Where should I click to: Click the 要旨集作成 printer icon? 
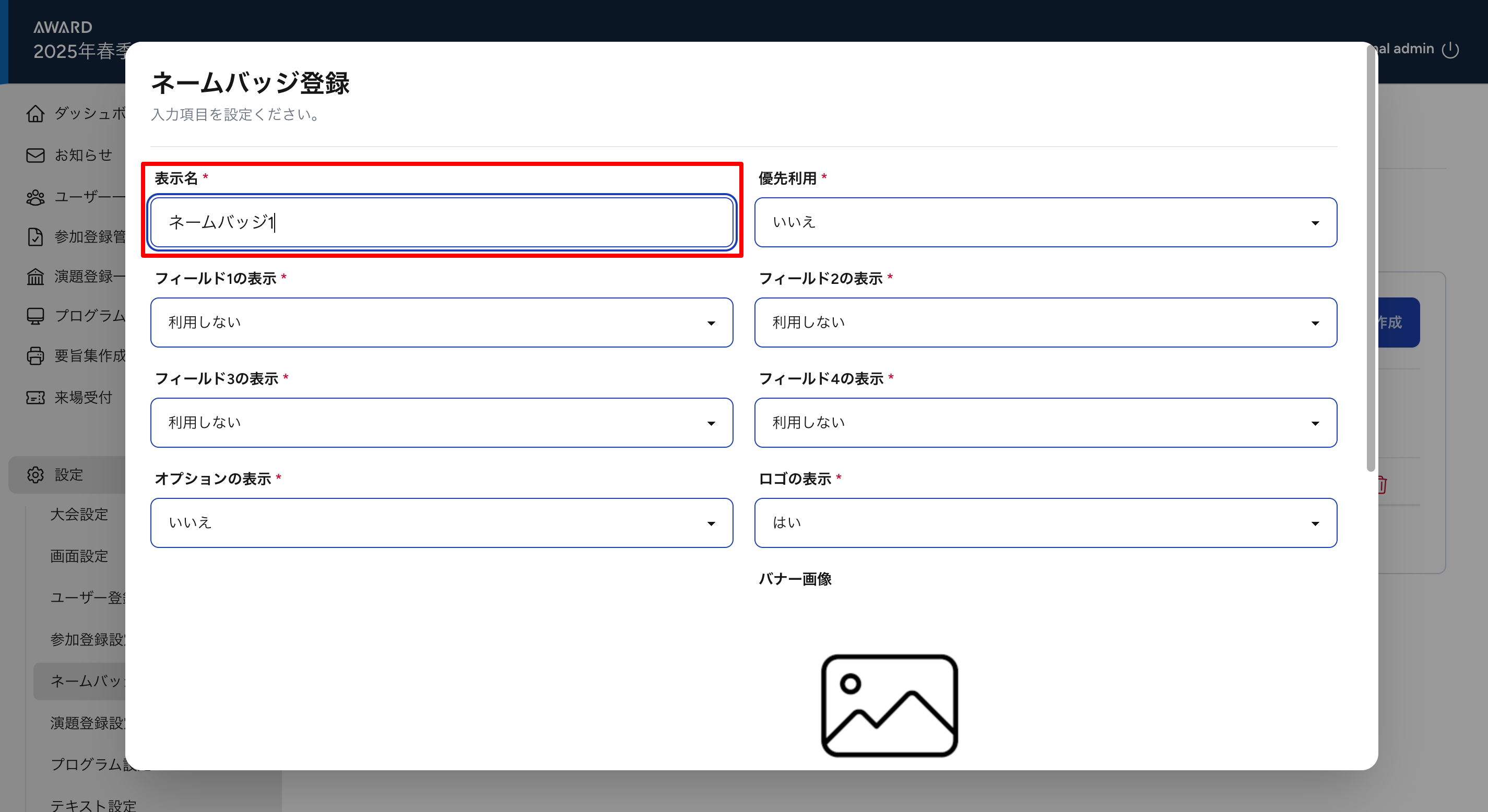click(x=35, y=356)
